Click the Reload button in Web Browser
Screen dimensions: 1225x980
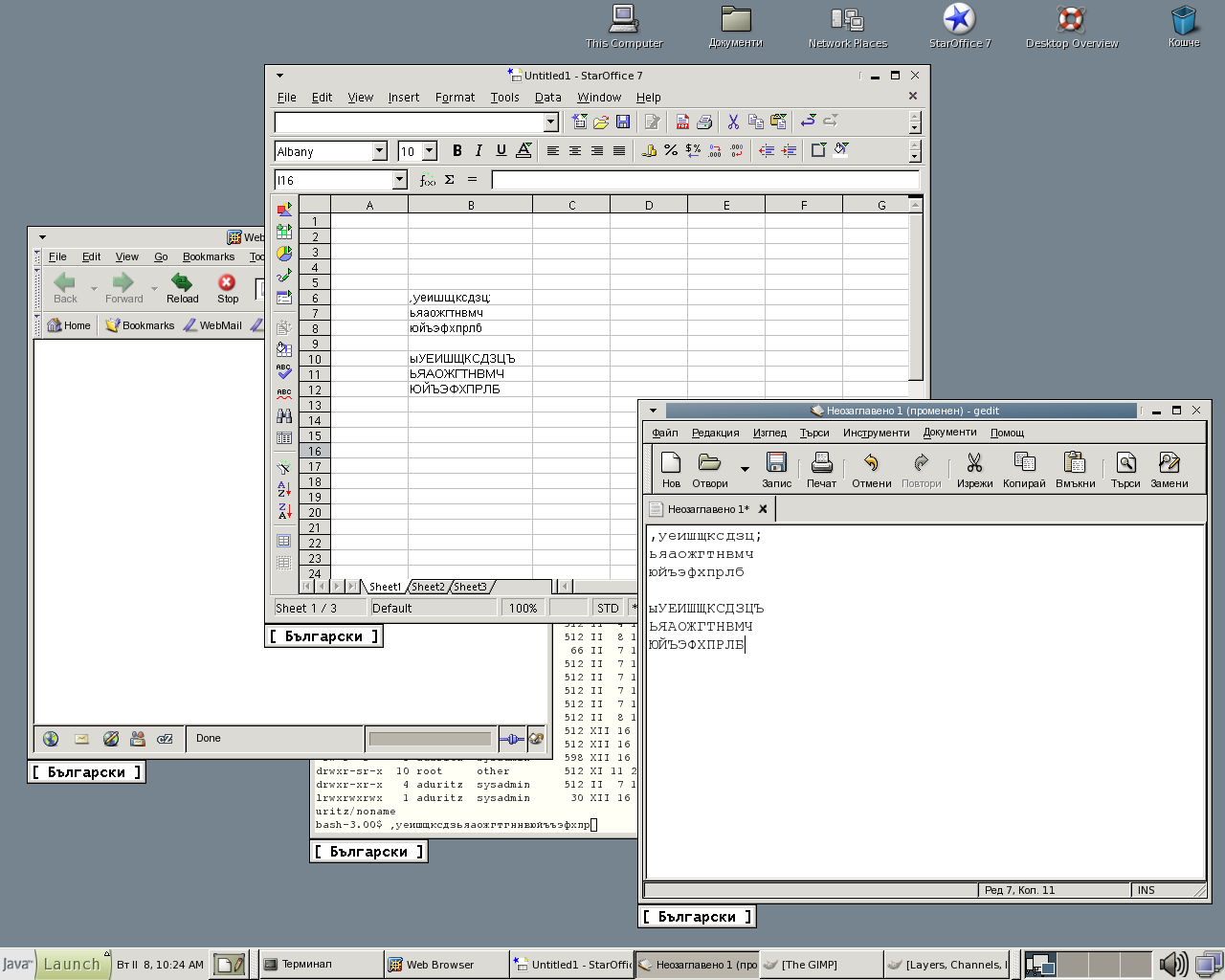pyautogui.click(x=182, y=287)
